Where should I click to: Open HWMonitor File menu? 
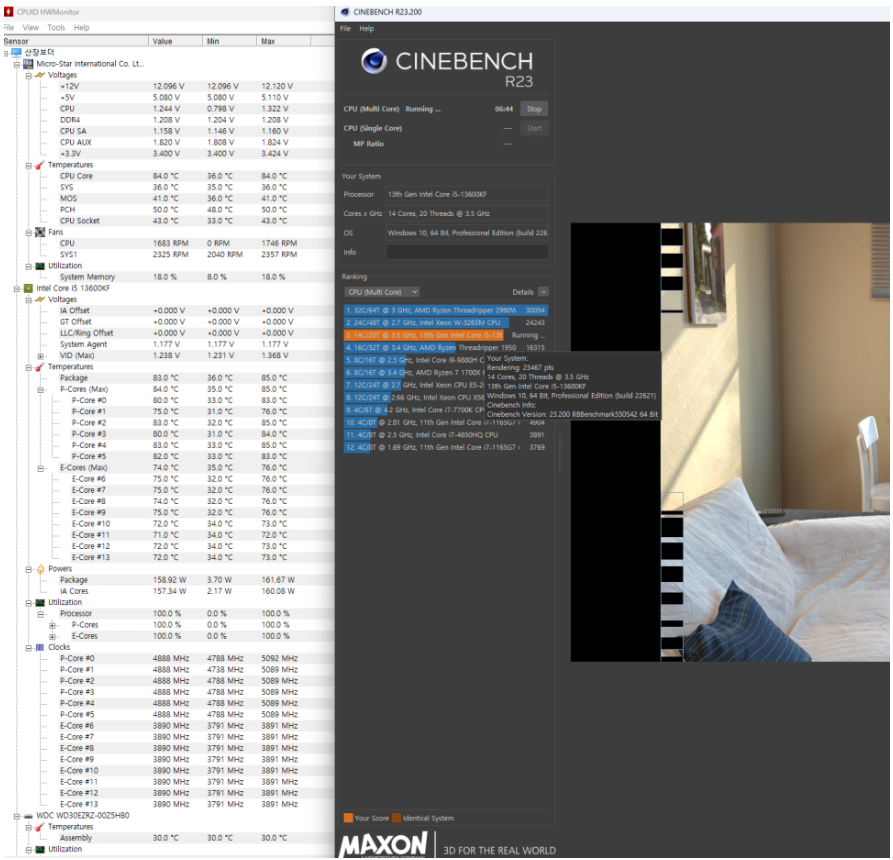[9, 27]
